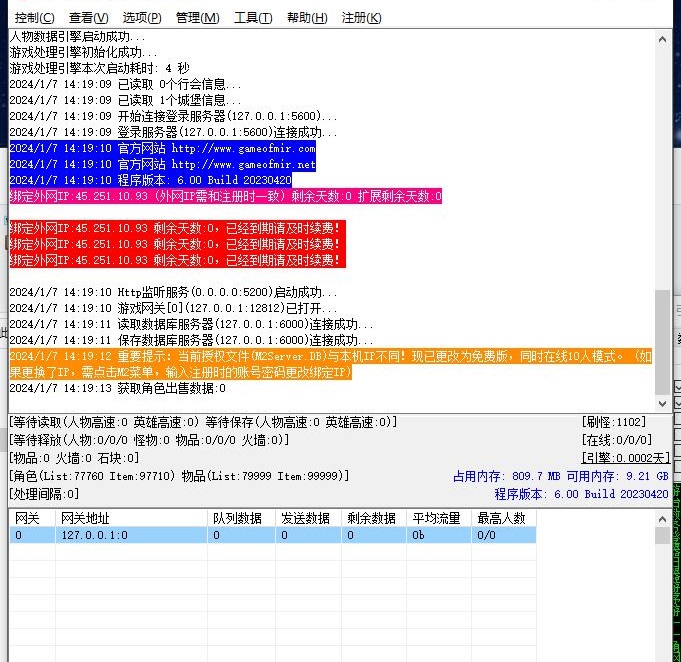Viewport: 681px width, 662px height.
Task: Open the 选项(P) menu
Action: (x=142, y=18)
